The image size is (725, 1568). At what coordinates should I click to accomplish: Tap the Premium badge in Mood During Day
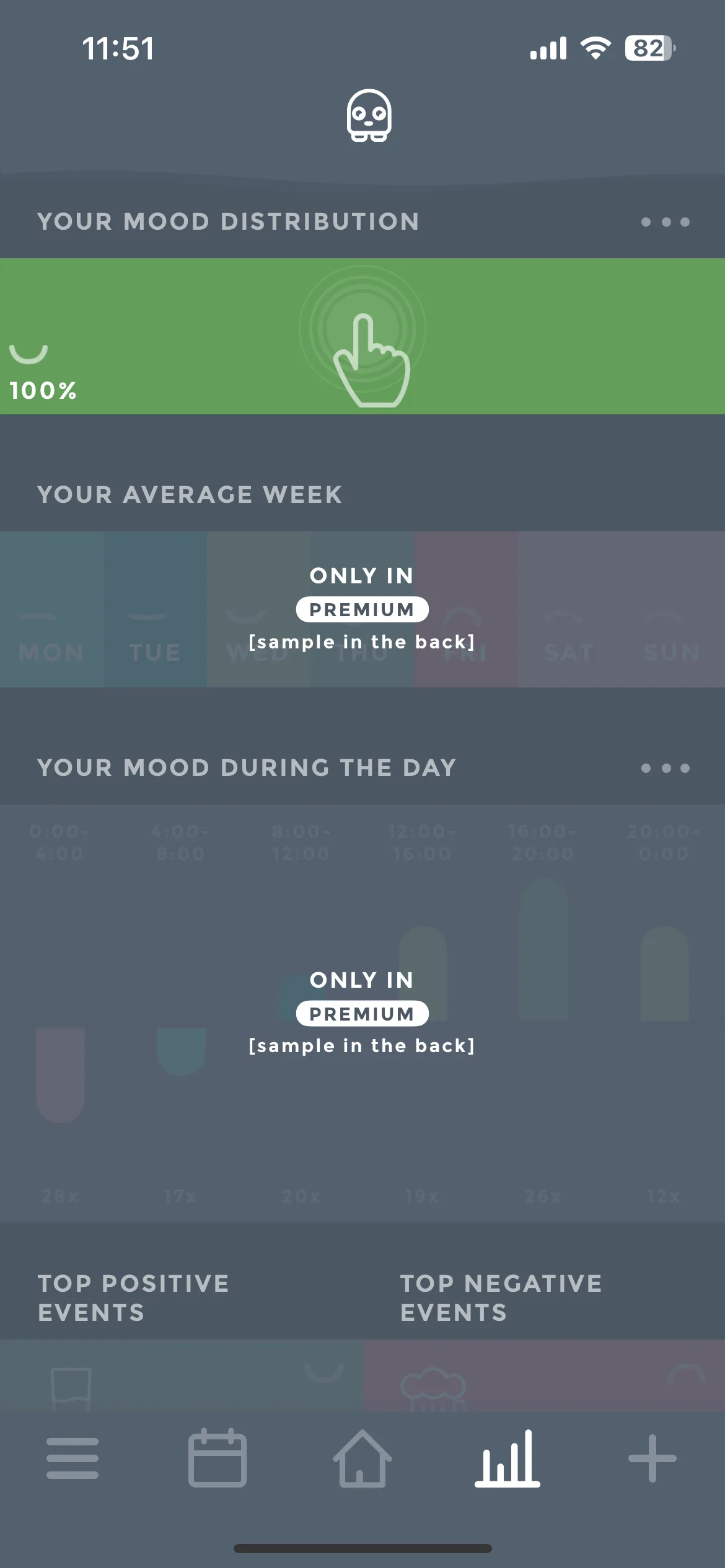(x=362, y=1014)
